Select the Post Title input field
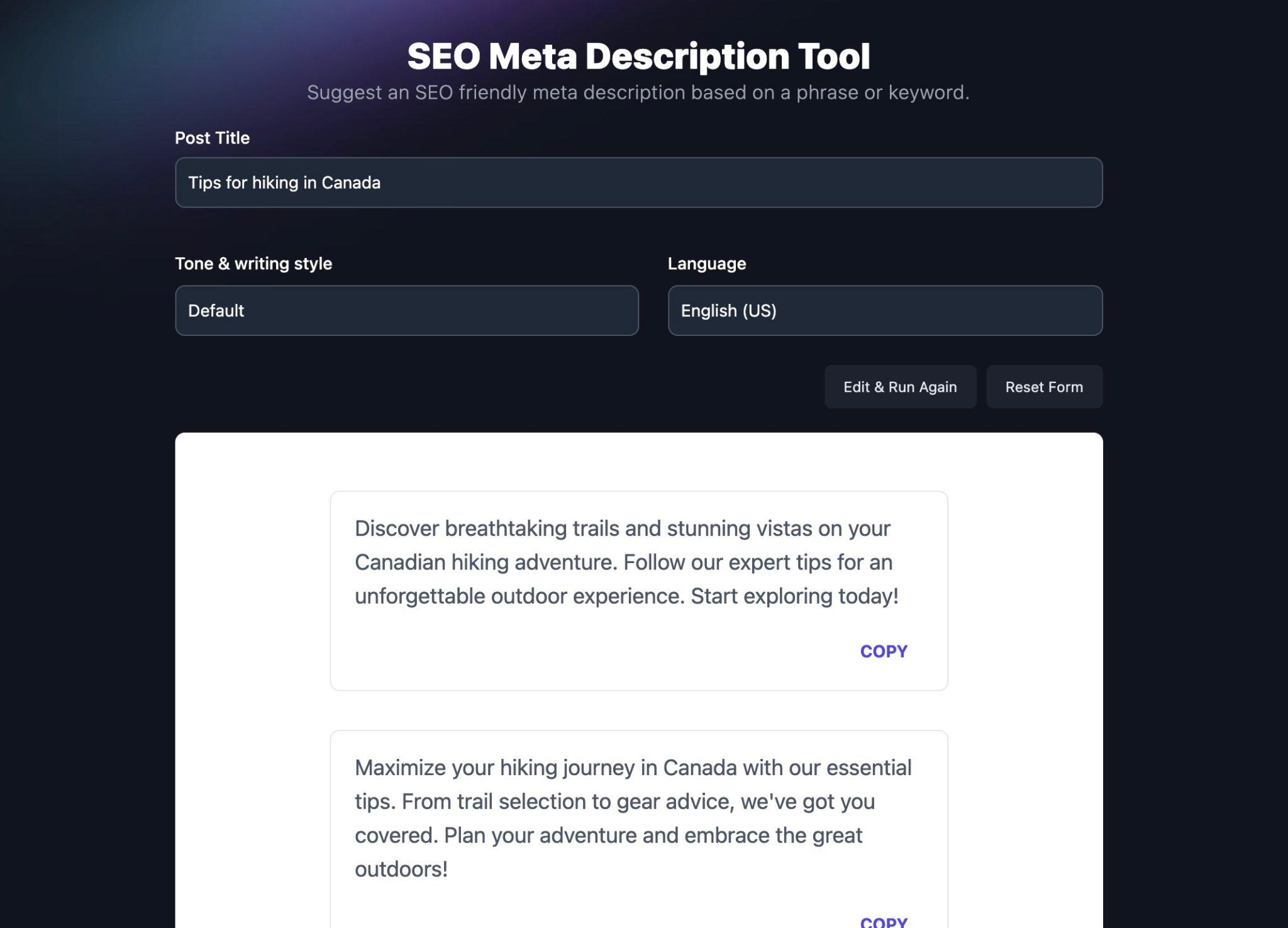Viewport: 1288px width, 928px height. [639, 182]
